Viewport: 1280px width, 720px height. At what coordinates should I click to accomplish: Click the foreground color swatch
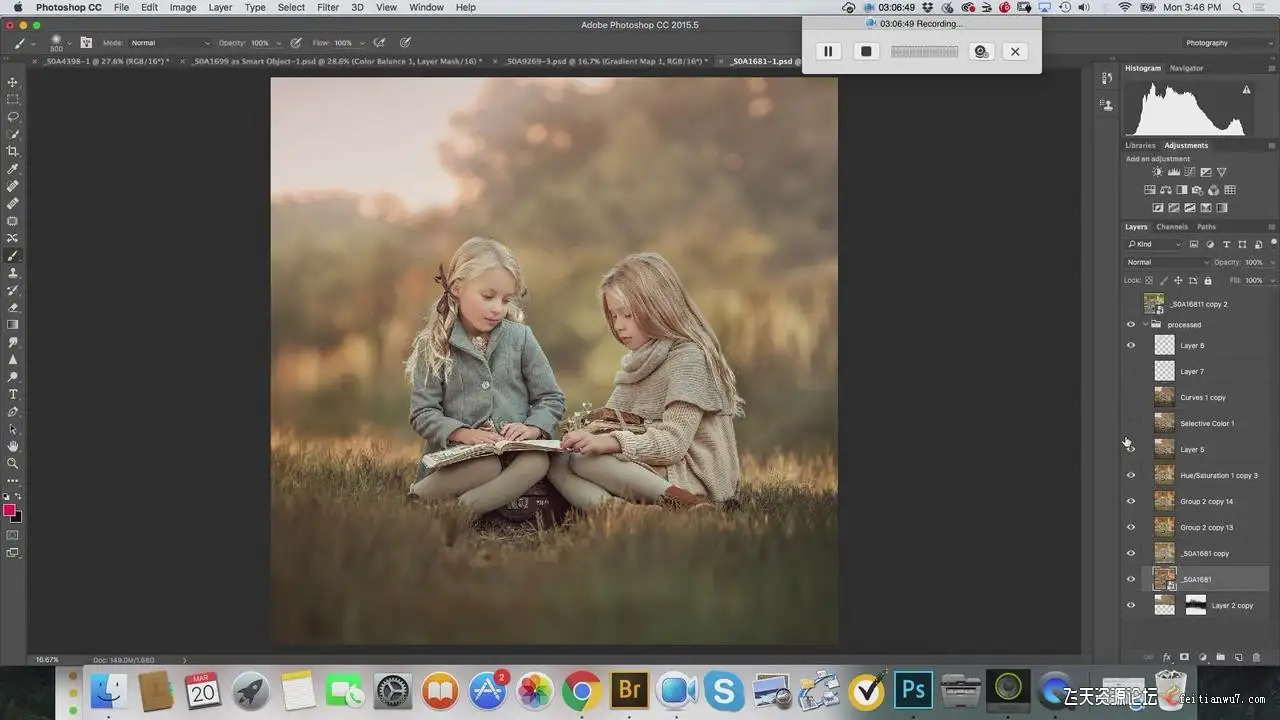pyautogui.click(x=9, y=510)
